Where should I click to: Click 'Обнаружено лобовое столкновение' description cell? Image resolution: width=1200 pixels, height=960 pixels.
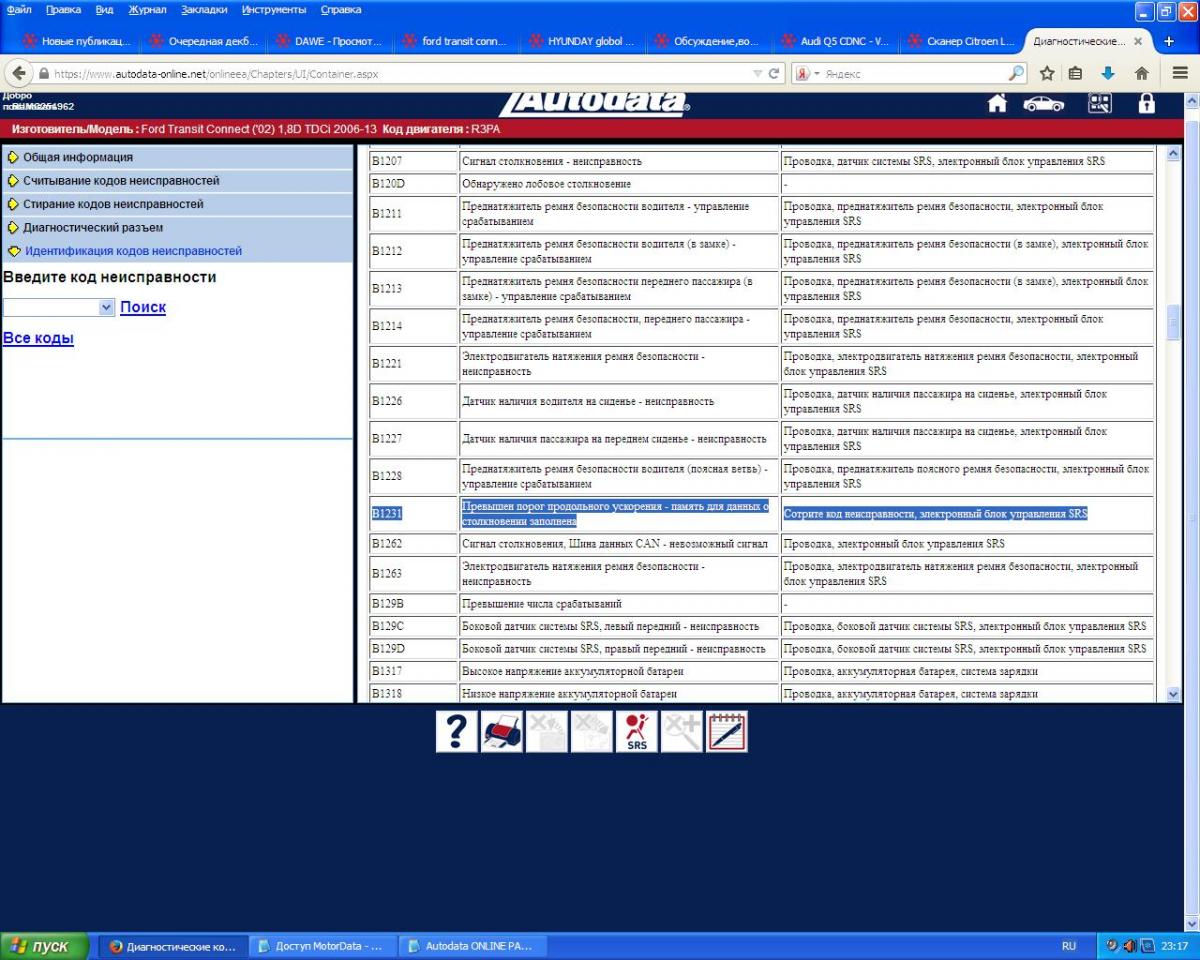(618, 184)
